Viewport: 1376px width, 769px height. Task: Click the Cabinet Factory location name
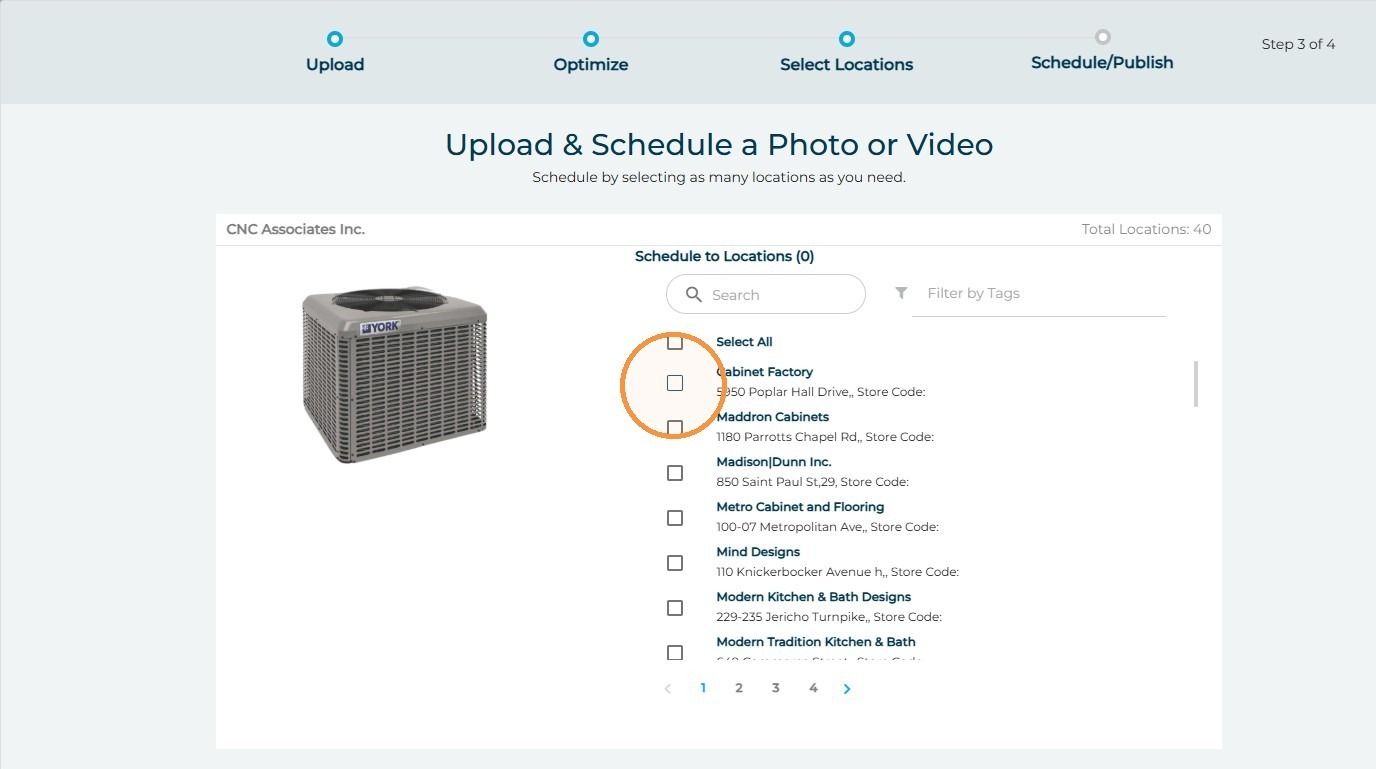[x=765, y=372]
